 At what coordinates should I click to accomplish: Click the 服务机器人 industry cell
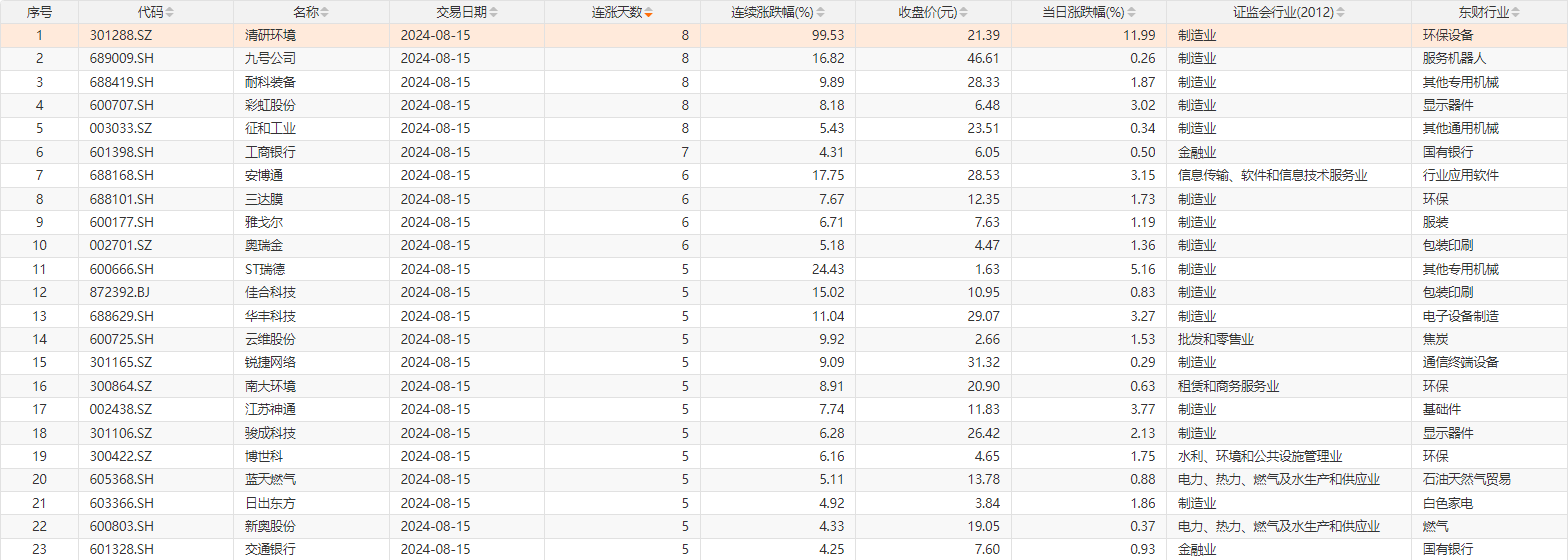1454,58
